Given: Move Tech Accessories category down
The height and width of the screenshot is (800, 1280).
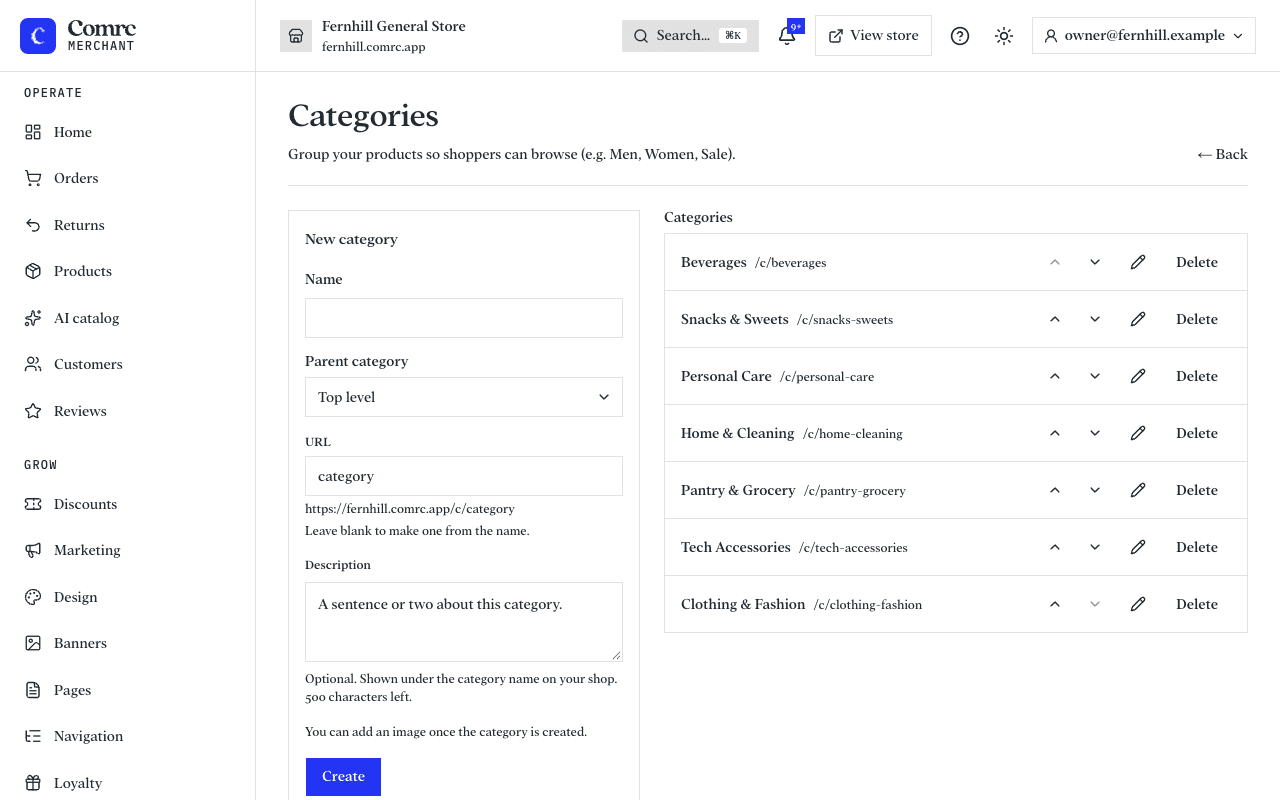Looking at the screenshot, I should pyautogui.click(x=1095, y=547).
